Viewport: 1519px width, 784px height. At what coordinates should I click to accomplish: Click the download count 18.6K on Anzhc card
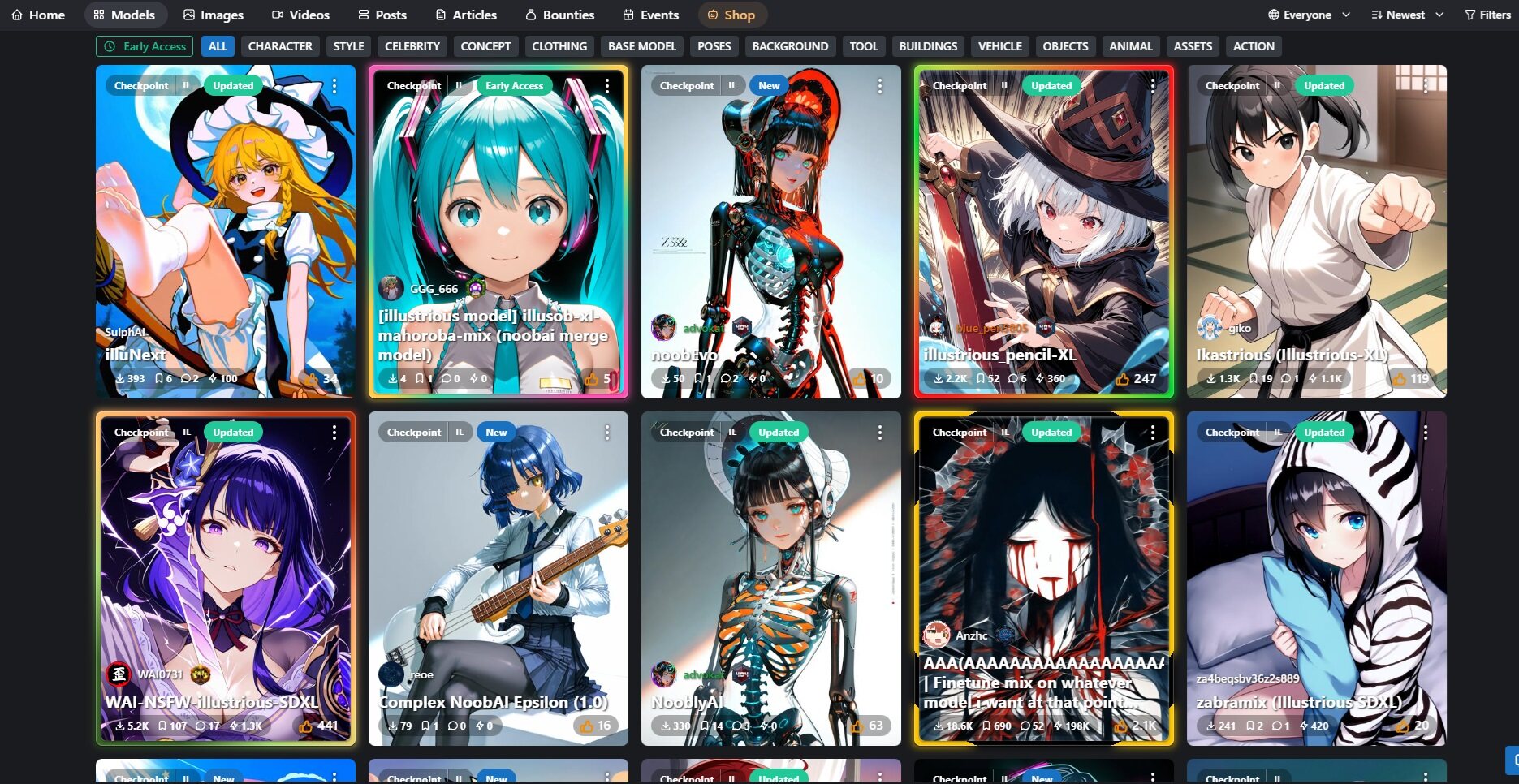pos(952,726)
